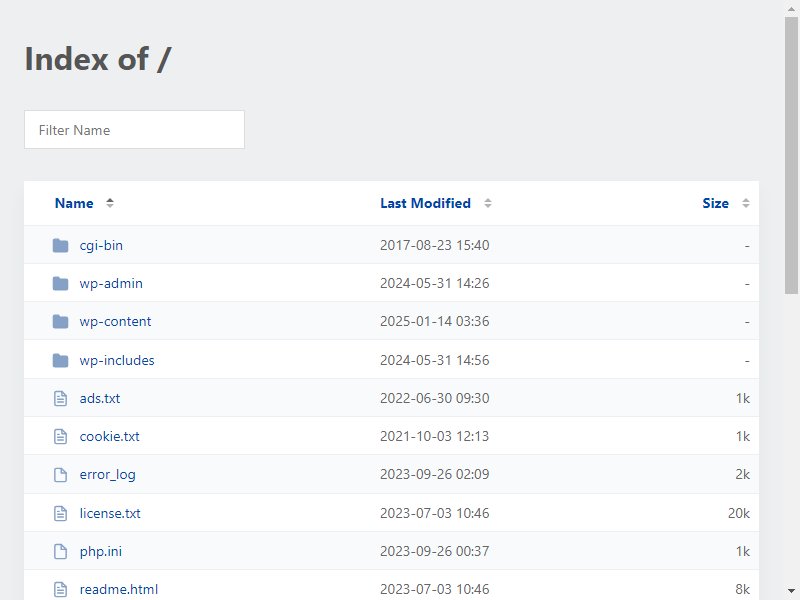This screenshot has width=800, height=600.
Task: Open the wp-admin directory link
Action: [x=111, y=283]
